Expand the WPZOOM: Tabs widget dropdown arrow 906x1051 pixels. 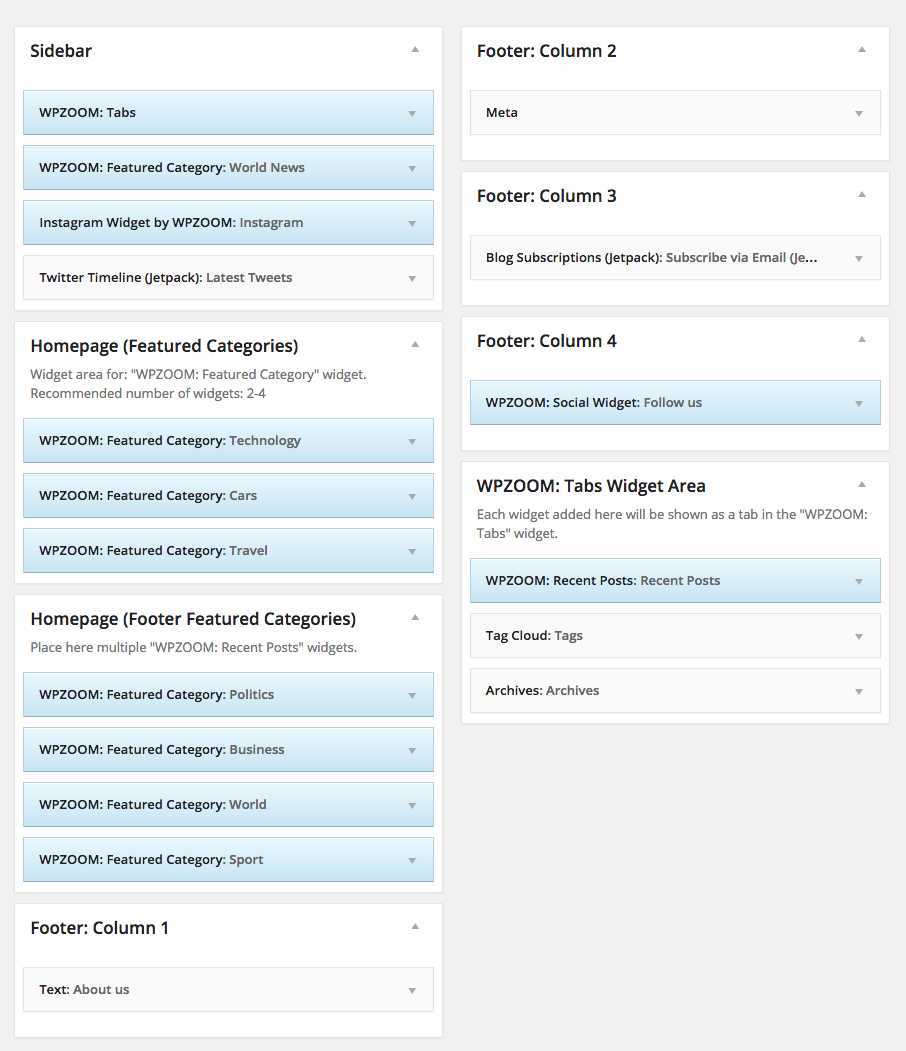click(412, 114)
